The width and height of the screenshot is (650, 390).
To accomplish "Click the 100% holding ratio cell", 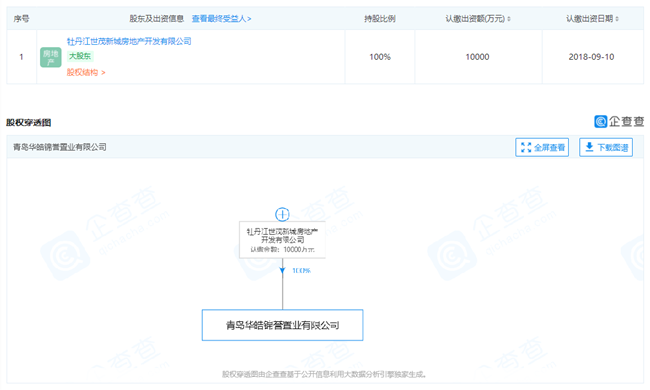I will pos(380,57).
